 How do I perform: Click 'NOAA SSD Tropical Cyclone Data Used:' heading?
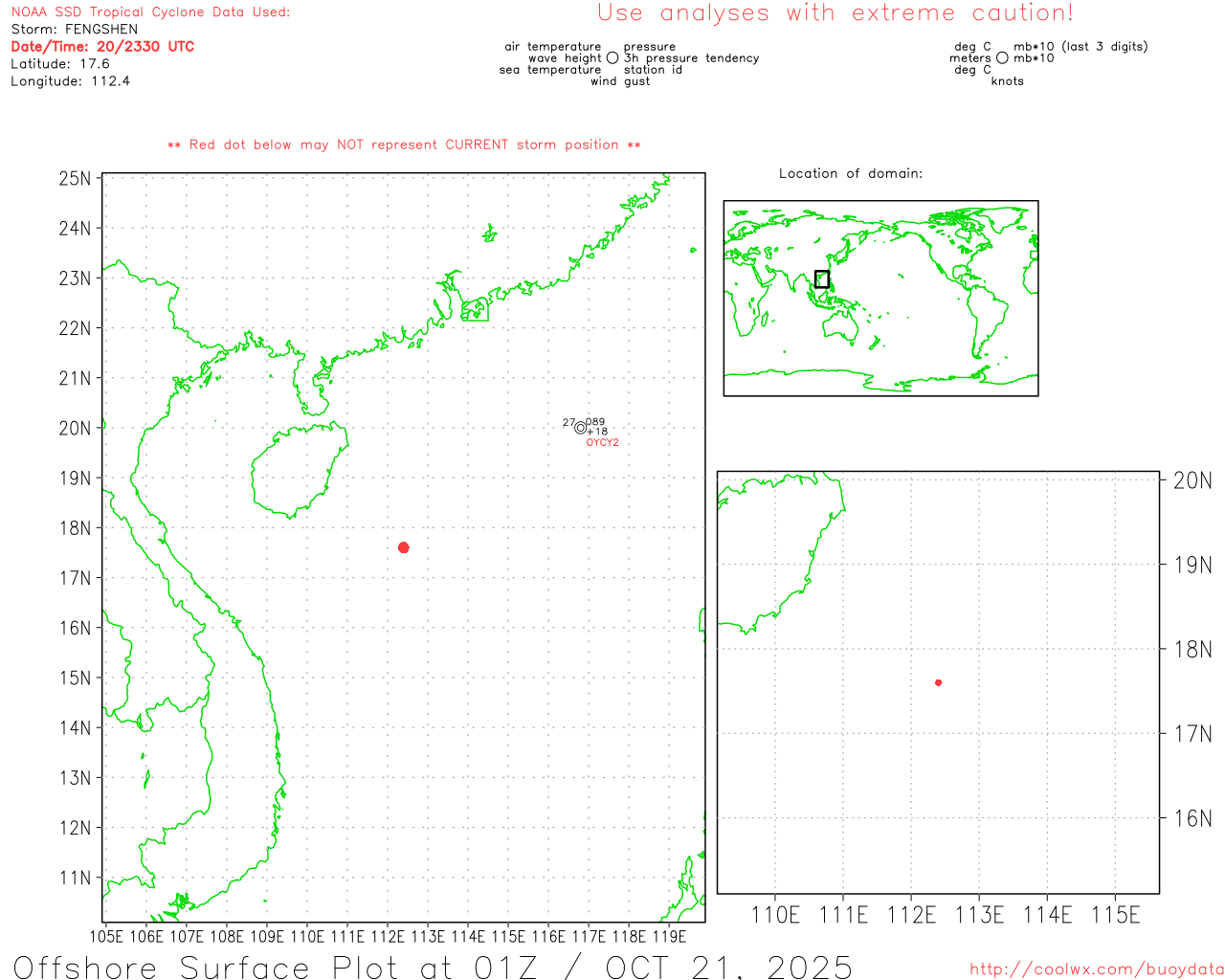click(x=150, y=12)
